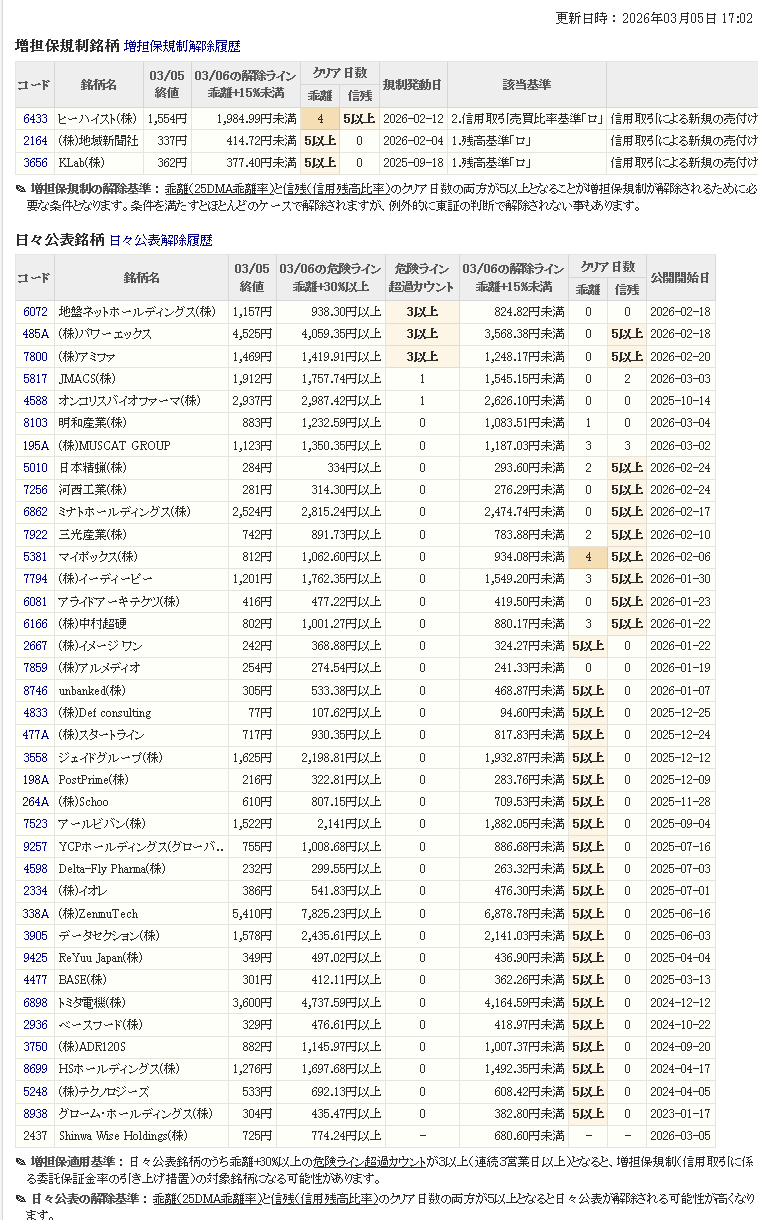
Task: Open stock code 7800 for アミファ
Action: pos(35,356)
